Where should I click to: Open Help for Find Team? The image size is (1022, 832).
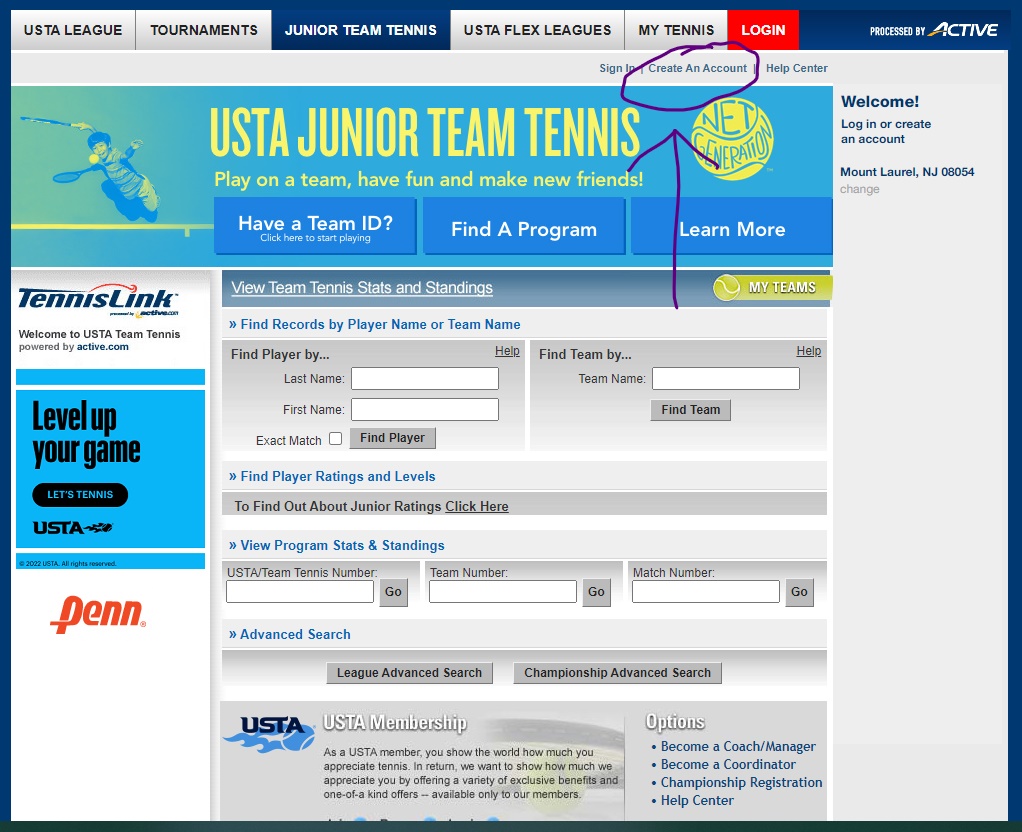[x=809, y=351]
